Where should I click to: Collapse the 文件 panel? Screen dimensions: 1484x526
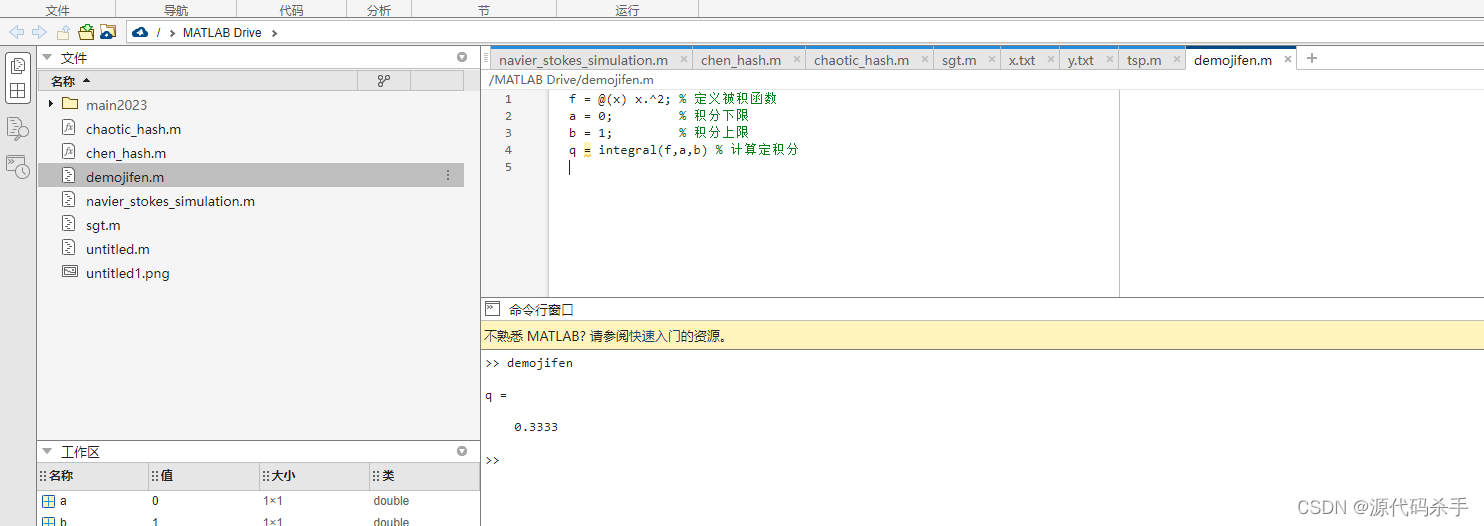click(47, 58)
